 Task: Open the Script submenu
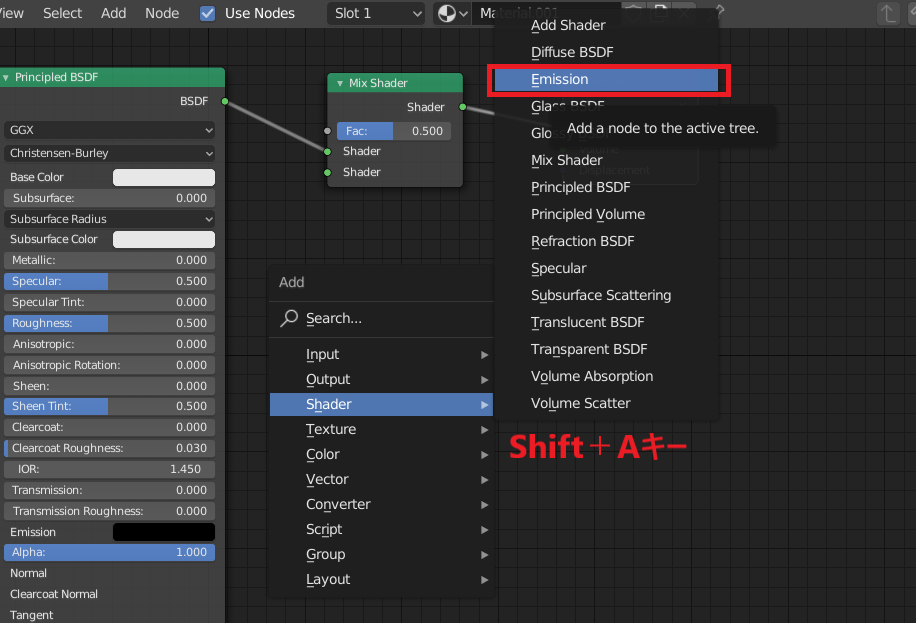click(381, 529)
